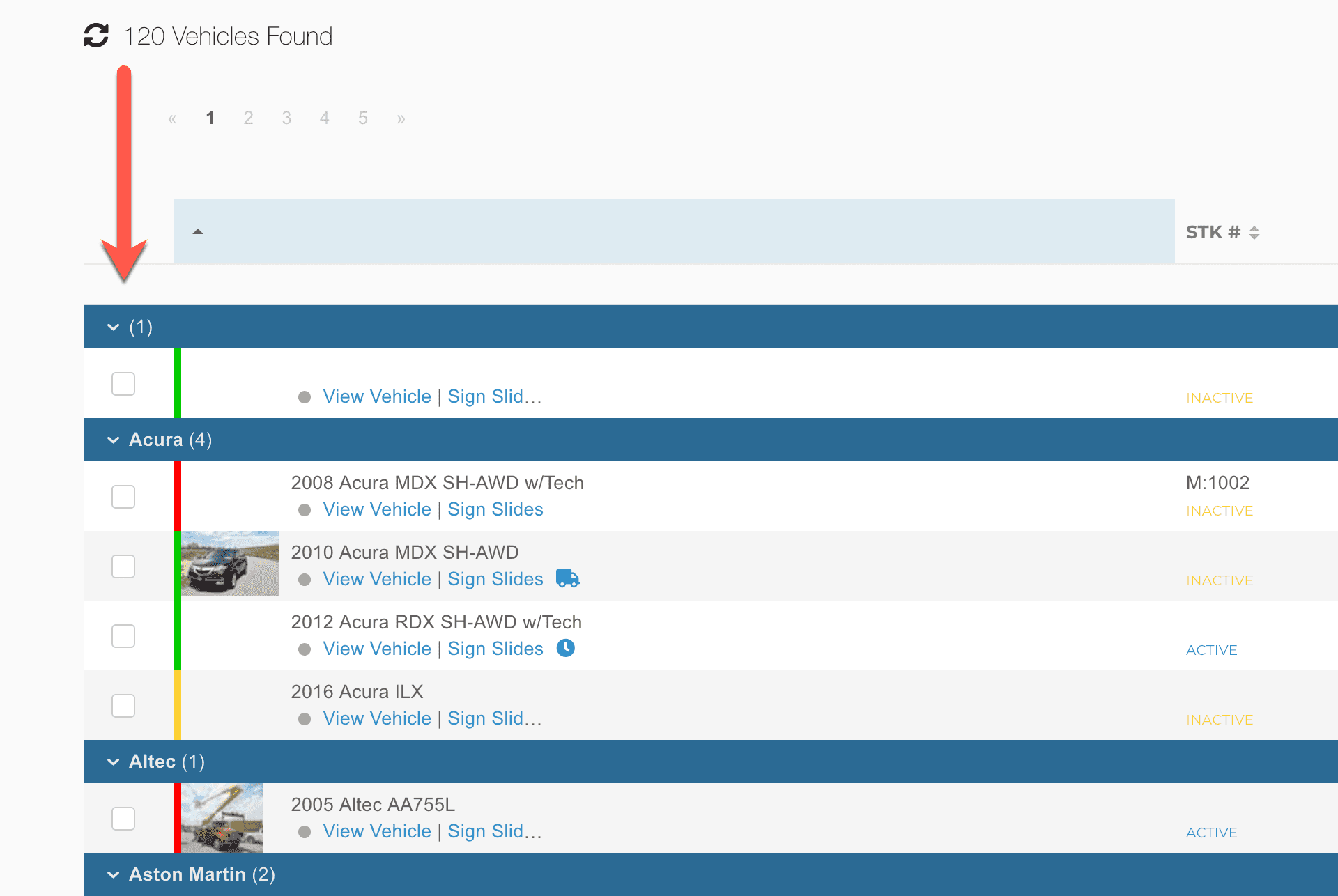Click the refresh vehicles icon
This screenshot has height=896, width=1338.
click(96, 36)
